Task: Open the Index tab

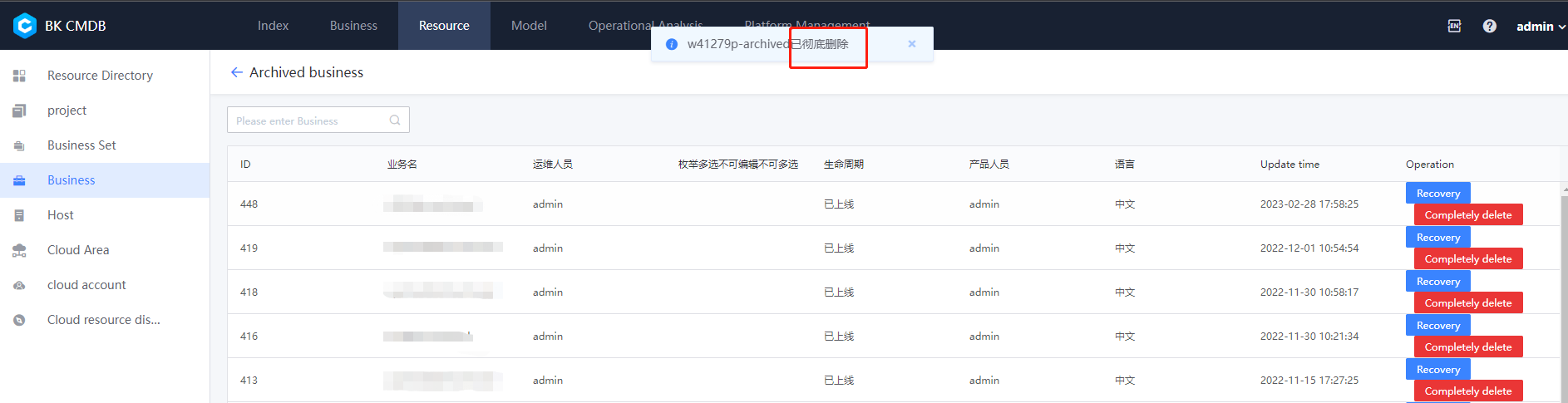Action: click(273, 26)
